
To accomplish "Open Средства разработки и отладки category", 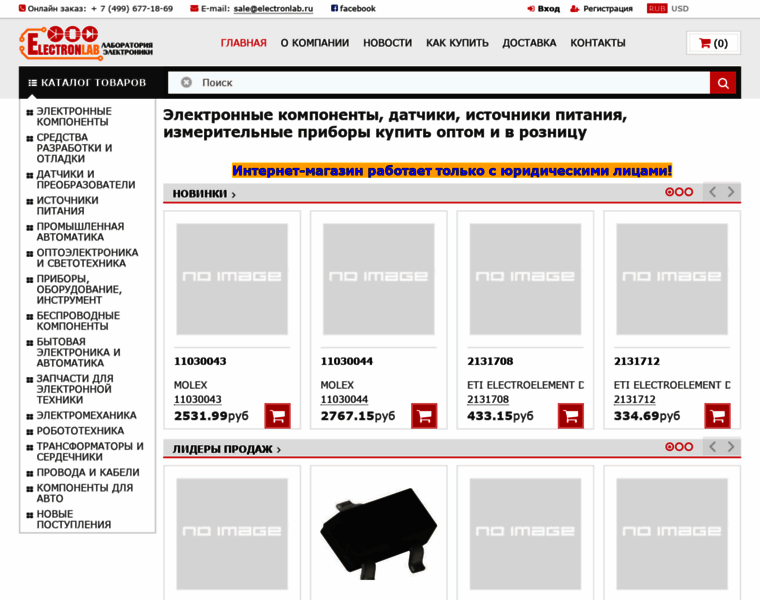I will (x=74, y=148).
